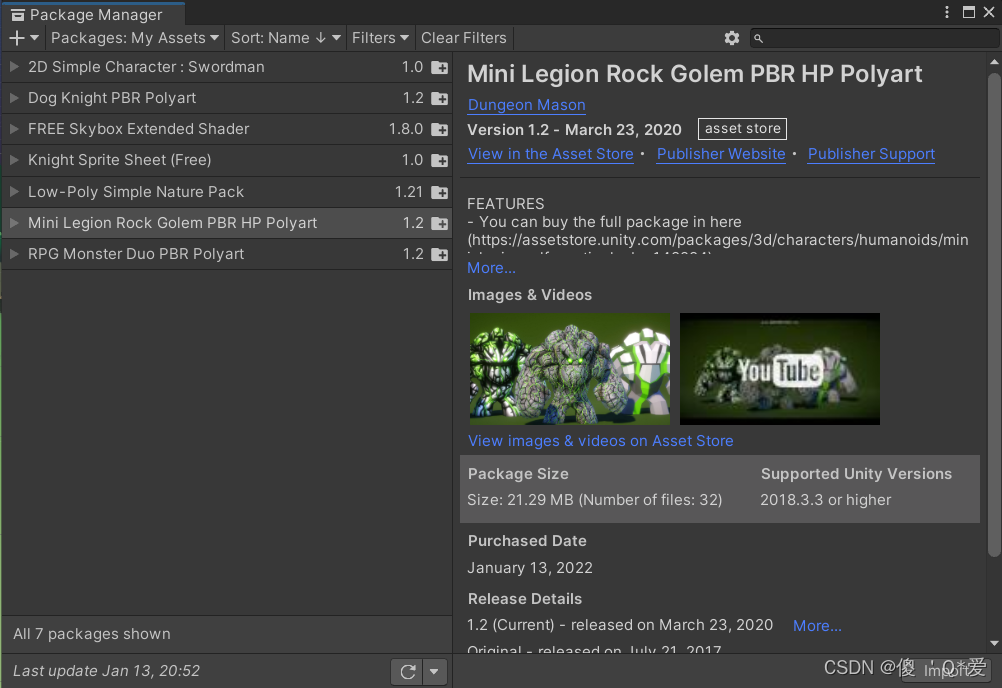The height and width of the screenshot is (688, 1002).
Task: Click the download icon for Knight Sprite Sheet (Free)
Action: (440, 160)
